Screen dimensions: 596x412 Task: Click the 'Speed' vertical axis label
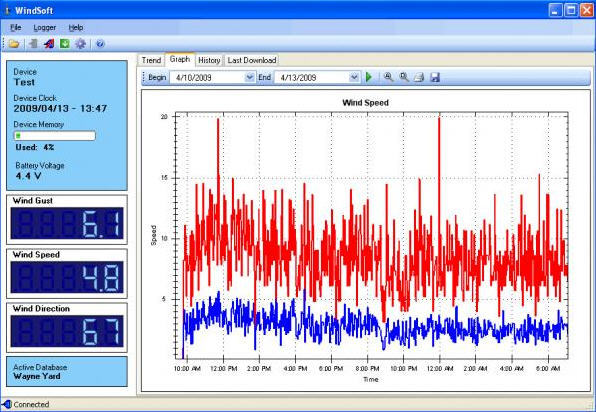coord(154,235)
